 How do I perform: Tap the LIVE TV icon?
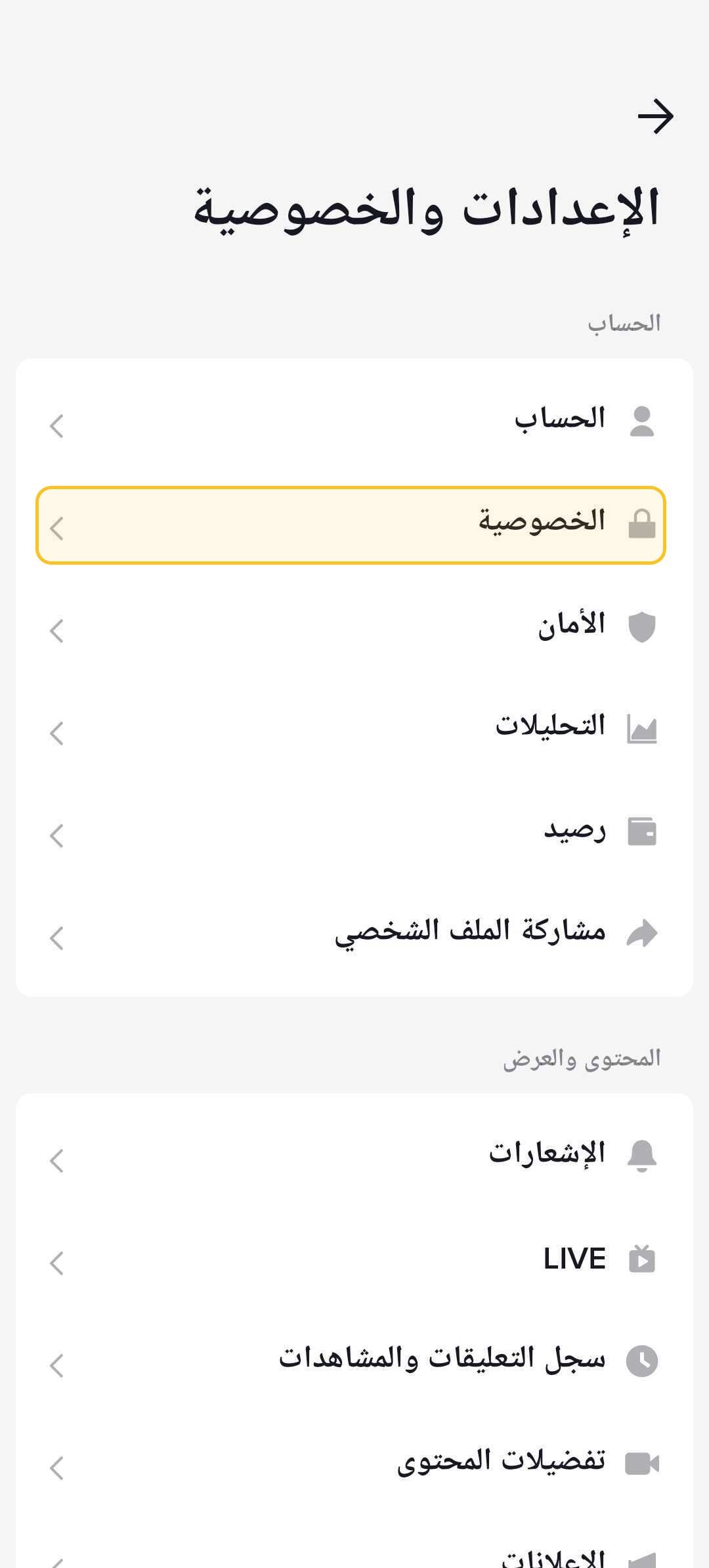point(641,1259)
